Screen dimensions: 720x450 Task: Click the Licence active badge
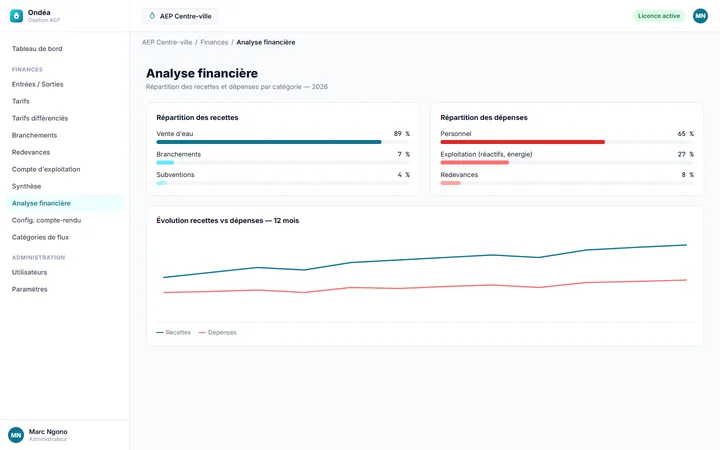click(659, 16)
